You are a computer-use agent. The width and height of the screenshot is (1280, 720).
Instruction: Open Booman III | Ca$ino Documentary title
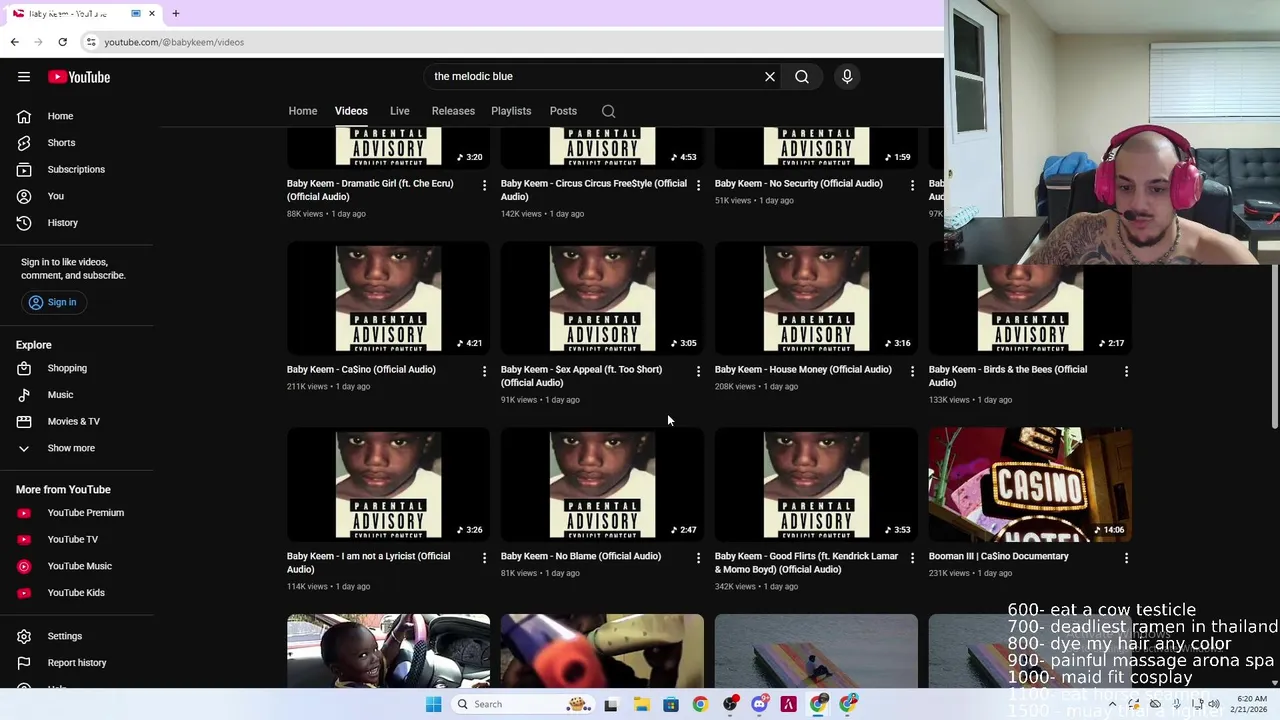pos(998,556)
